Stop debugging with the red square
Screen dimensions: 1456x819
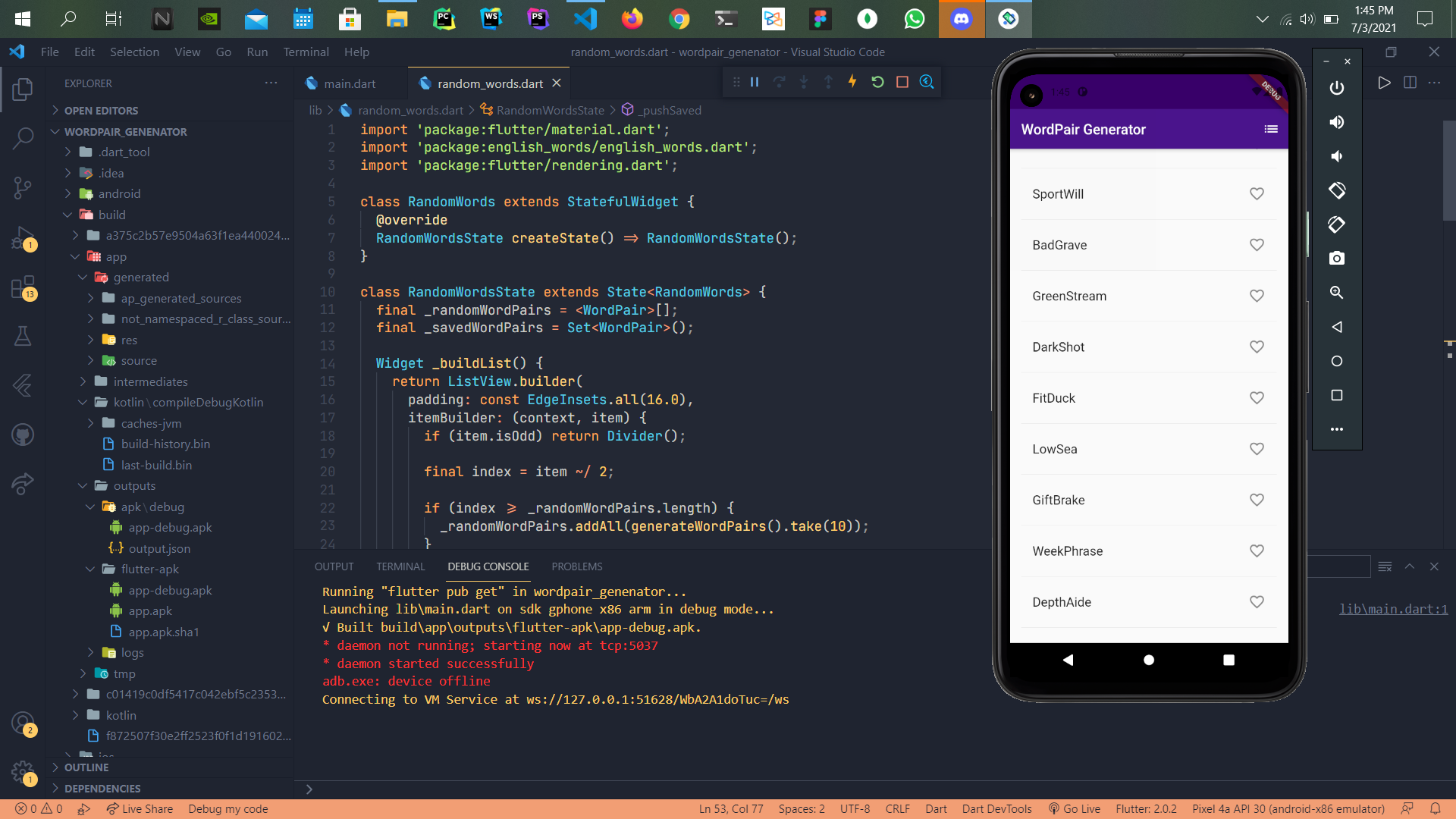coord(902,82)
